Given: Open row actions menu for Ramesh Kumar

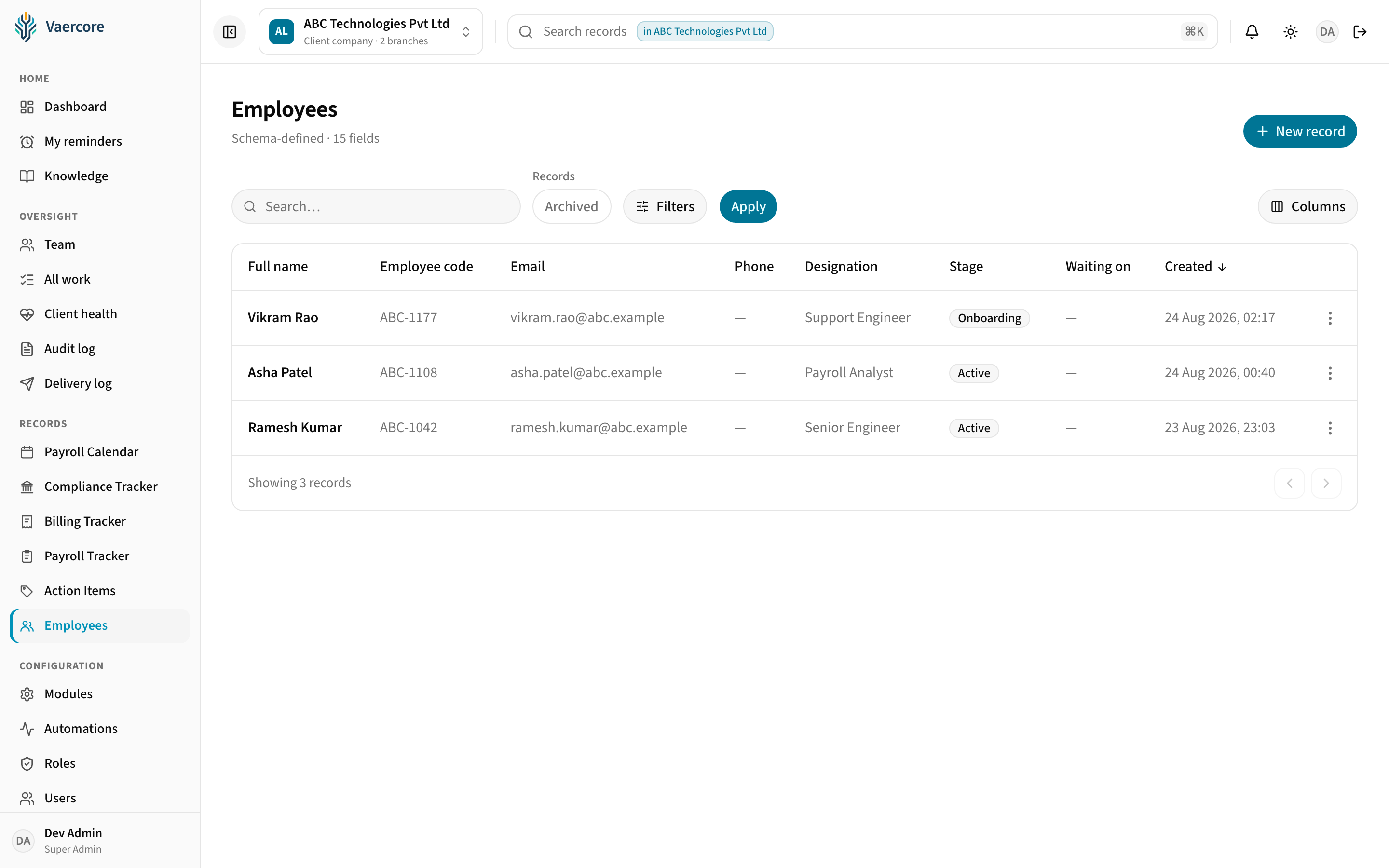Looking at the screenshot, I should pyautogui.click(x=1329, y=428).
